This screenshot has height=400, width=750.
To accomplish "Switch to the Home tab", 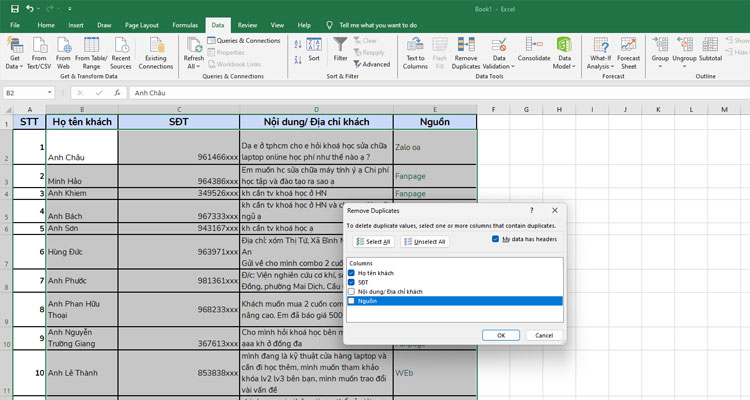I will 46,25.
